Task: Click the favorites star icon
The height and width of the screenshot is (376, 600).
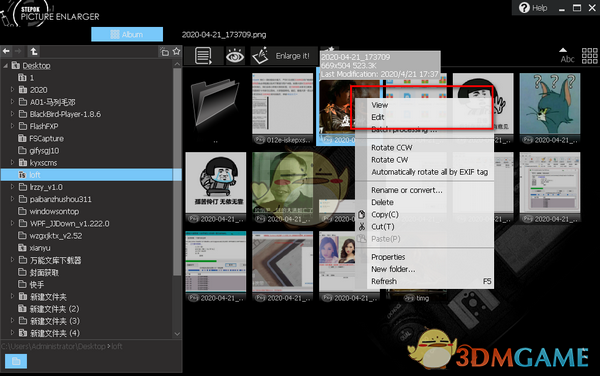Action: pyautogui.click(x=176, y=51)
